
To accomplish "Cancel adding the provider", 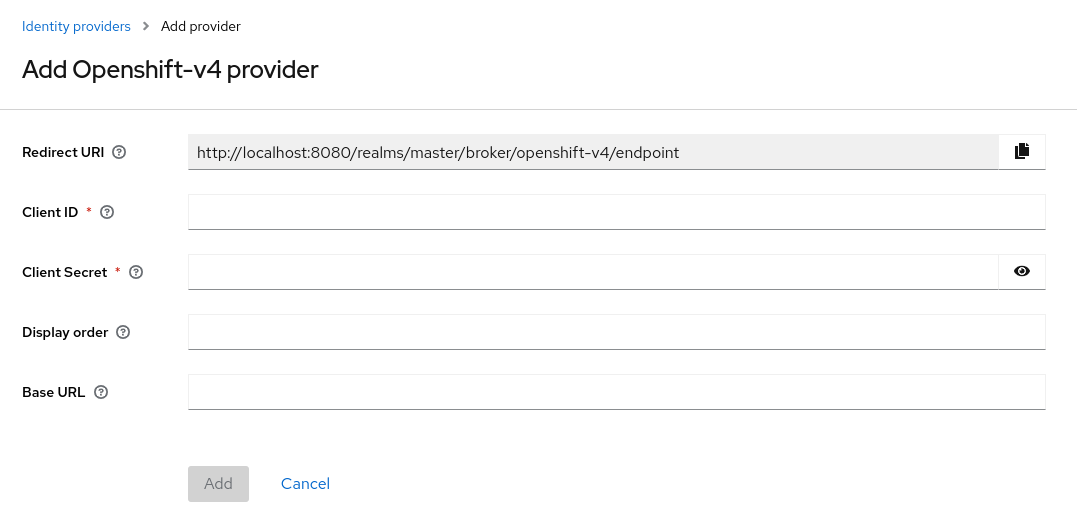I will [305, 484].
